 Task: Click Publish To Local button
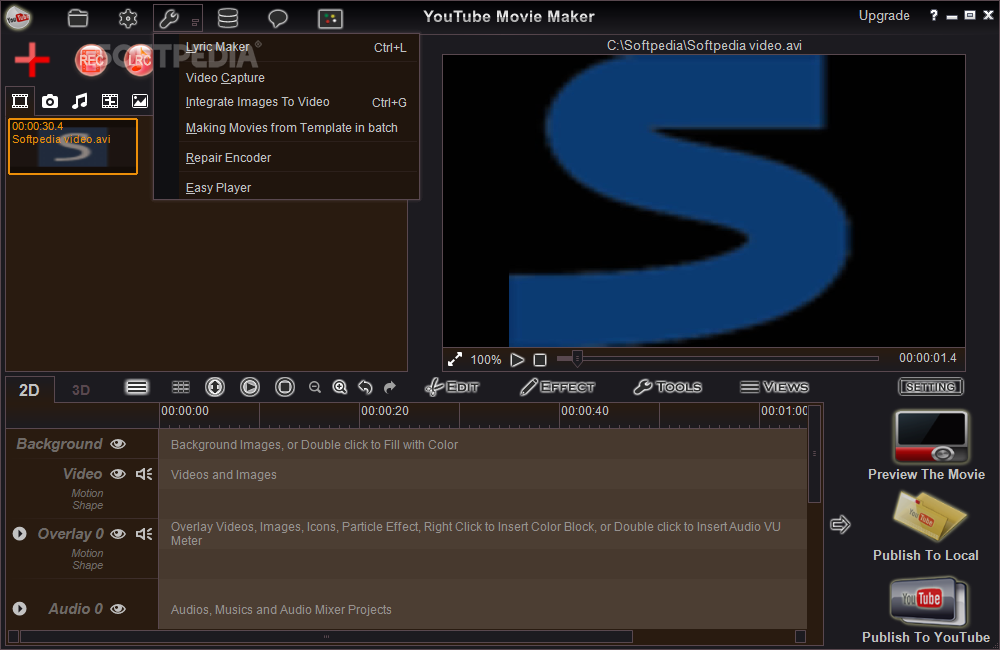[x=927, y=527]
